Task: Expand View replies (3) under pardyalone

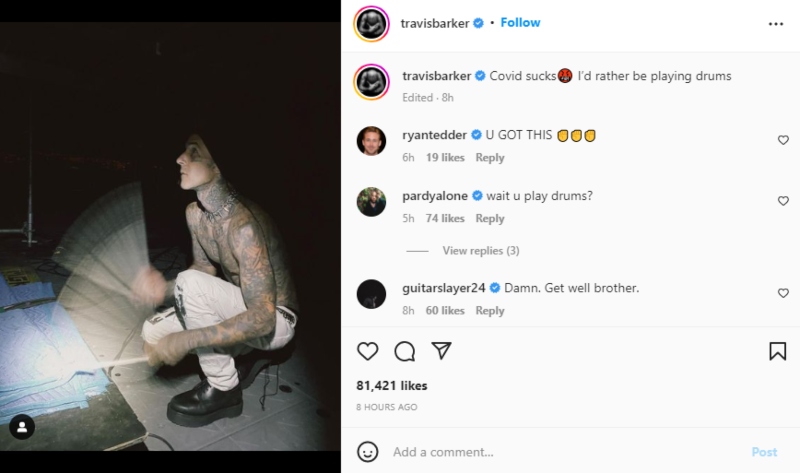Action: pyautogui.click(x=480, y=251)
